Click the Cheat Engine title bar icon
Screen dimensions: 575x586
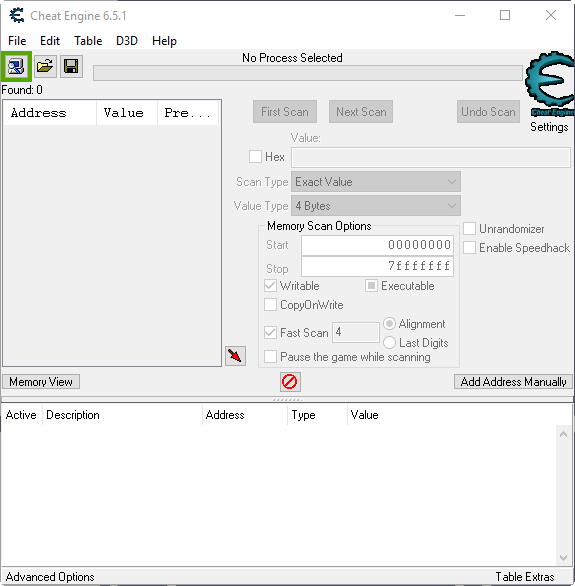pos(17,16)
